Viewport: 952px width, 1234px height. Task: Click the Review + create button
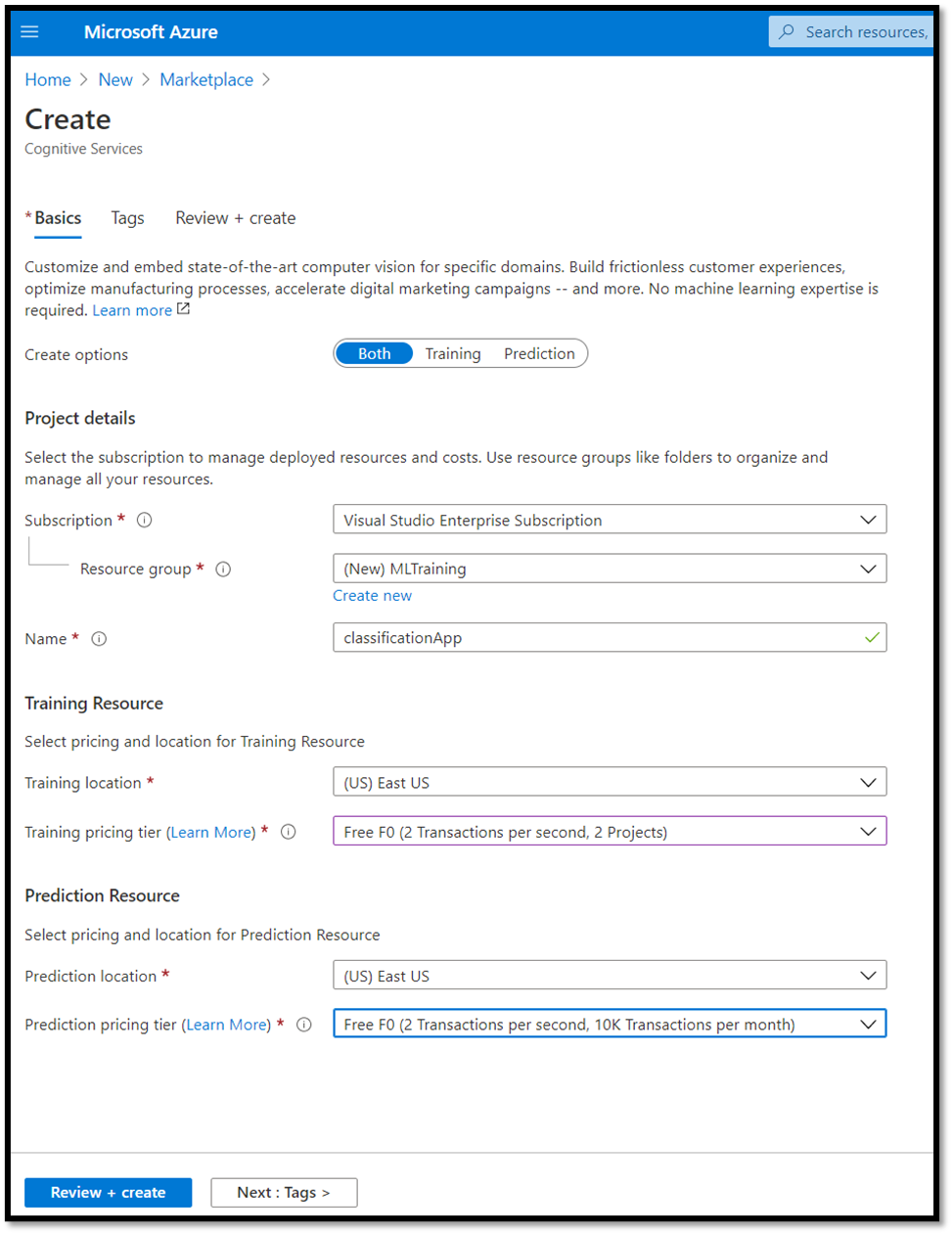coord(108,1192)
